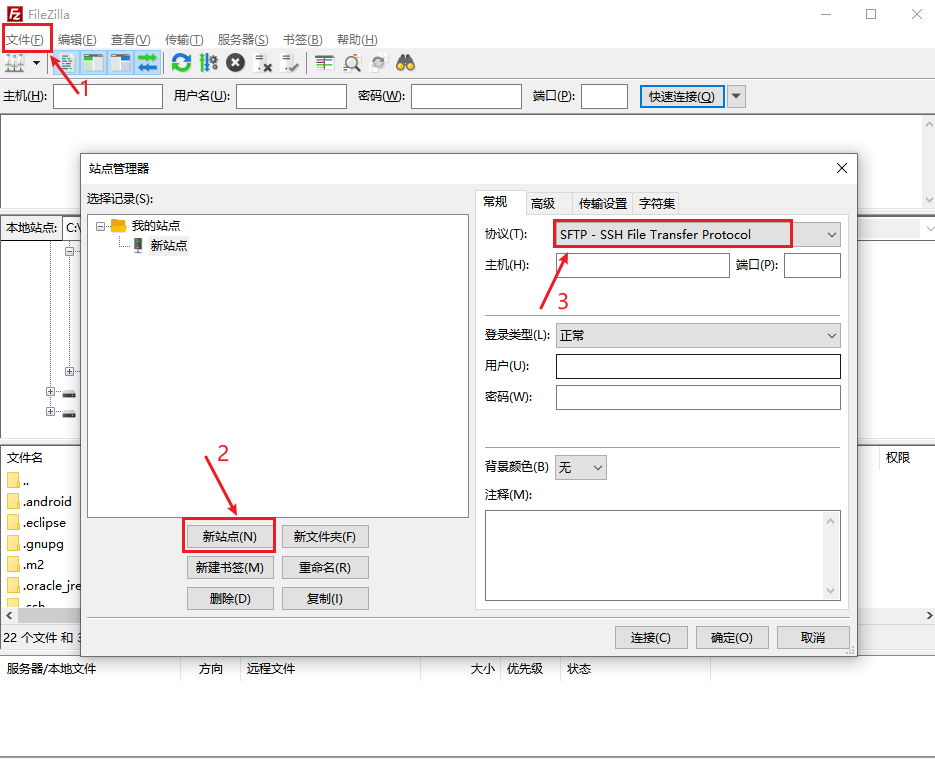The width and height of the screenshot is (935, 759).
Task: Click the 文件名 column header
Action: [25, 457]
